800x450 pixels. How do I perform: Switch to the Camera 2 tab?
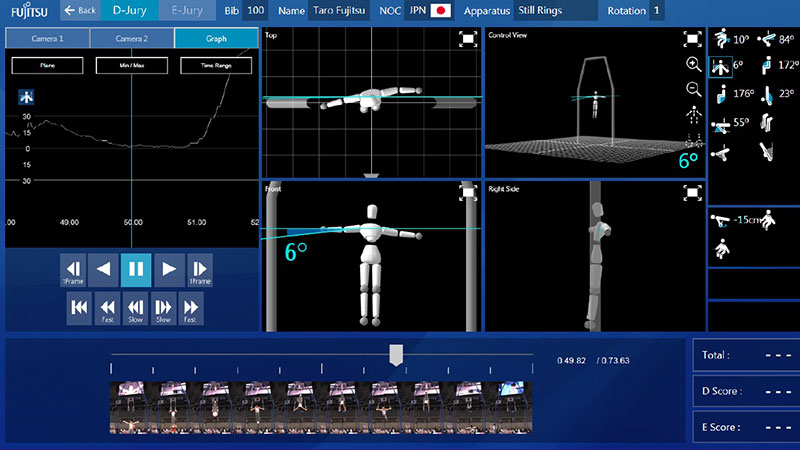click(x=131, y=38)
